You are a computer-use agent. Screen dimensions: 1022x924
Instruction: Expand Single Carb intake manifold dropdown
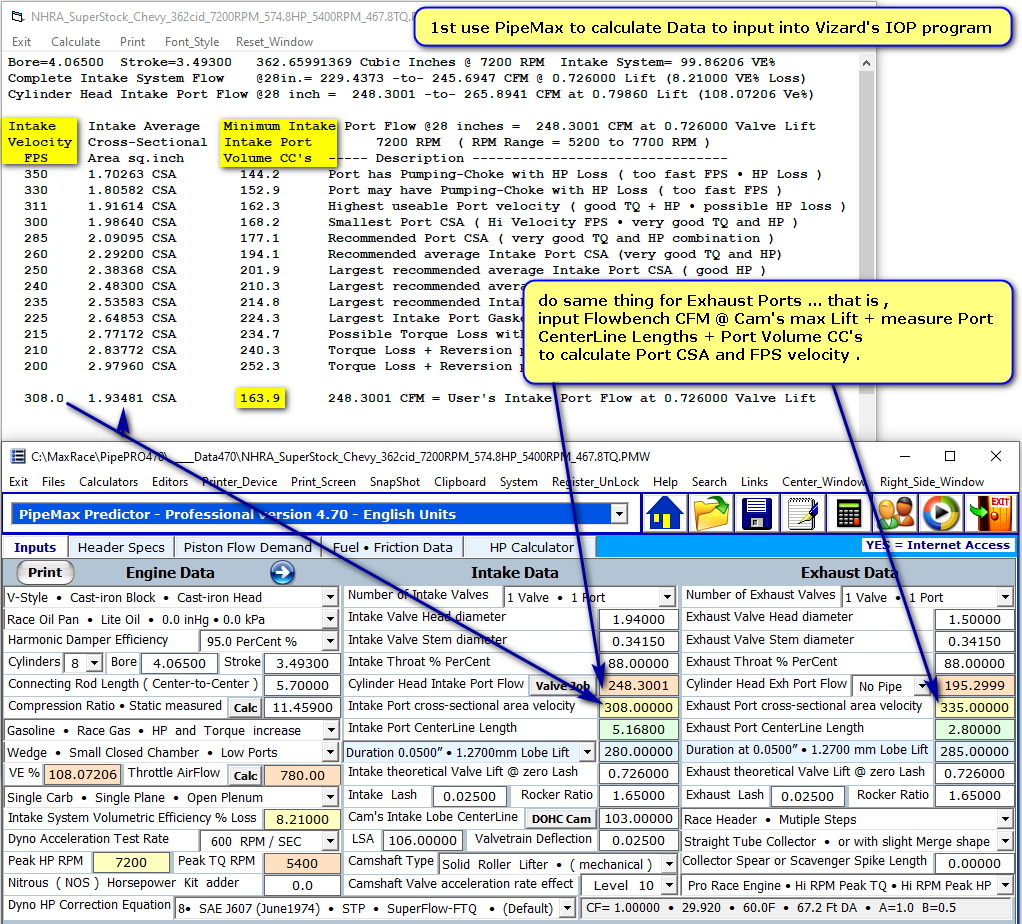[x=330, y=798]
